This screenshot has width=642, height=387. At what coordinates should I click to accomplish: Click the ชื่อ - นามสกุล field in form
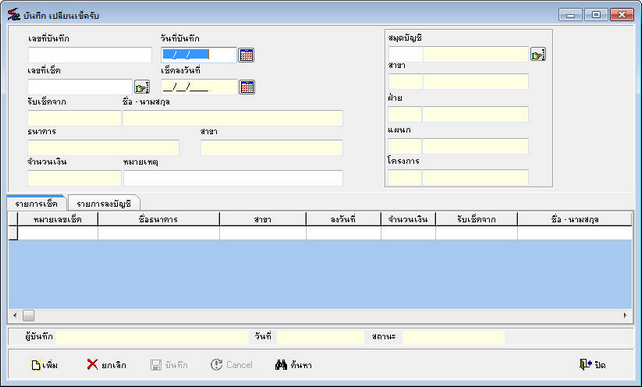233,118
